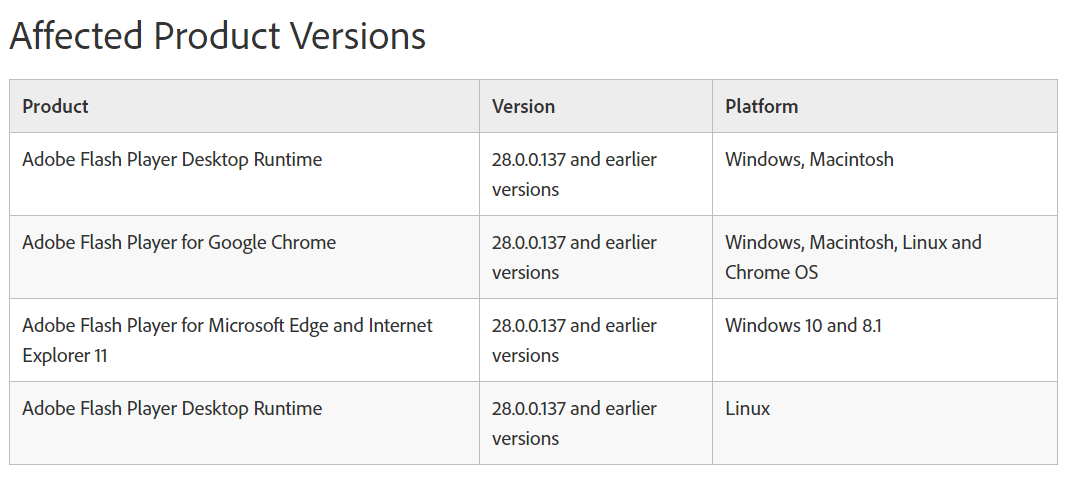Click "28.0.0.137 and earlier" in the Linux row
The height and width of the screenshot is (479, 1079).
574,408
